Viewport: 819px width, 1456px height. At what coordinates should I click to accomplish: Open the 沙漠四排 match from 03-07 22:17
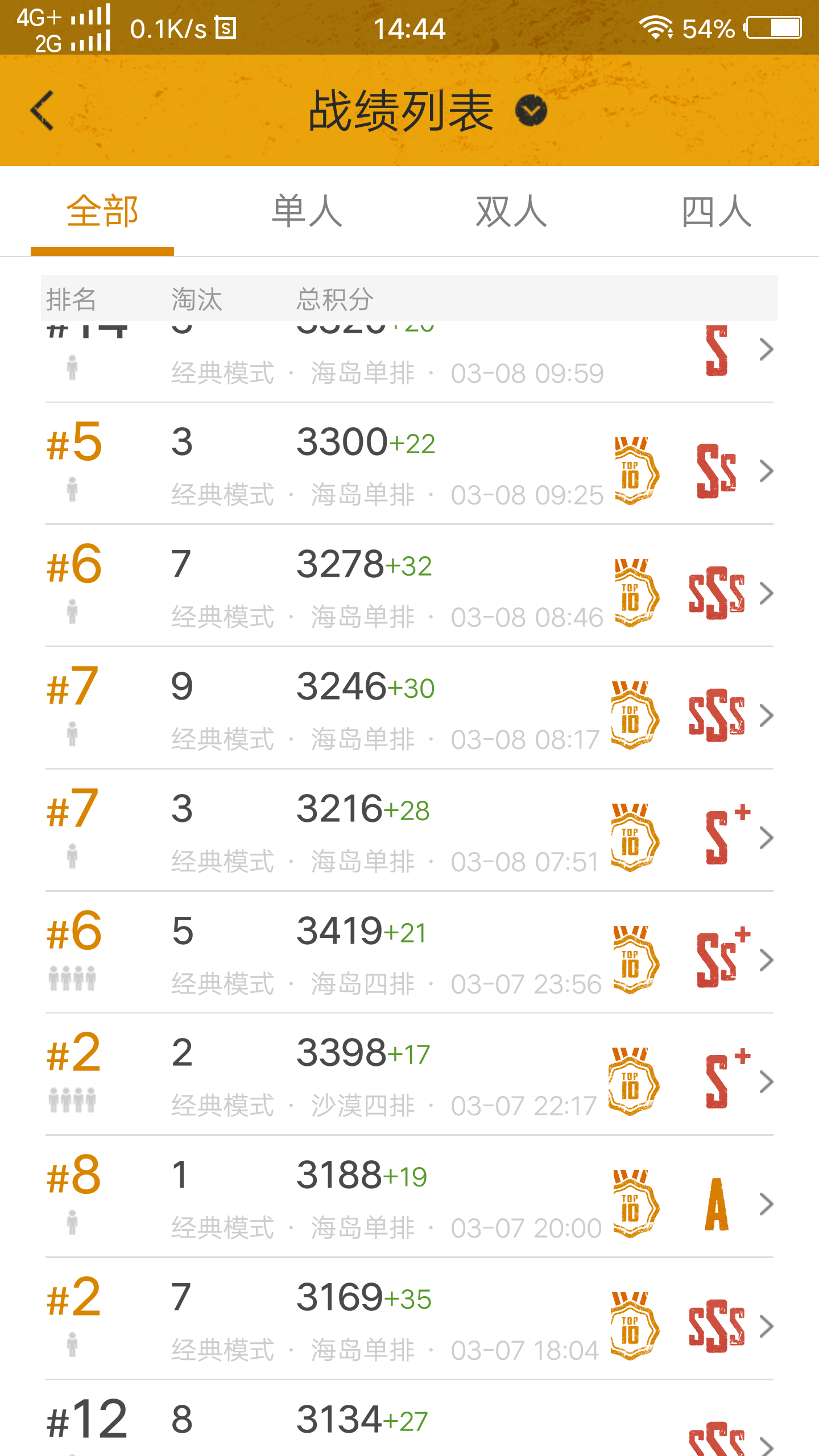[409, 1074]
